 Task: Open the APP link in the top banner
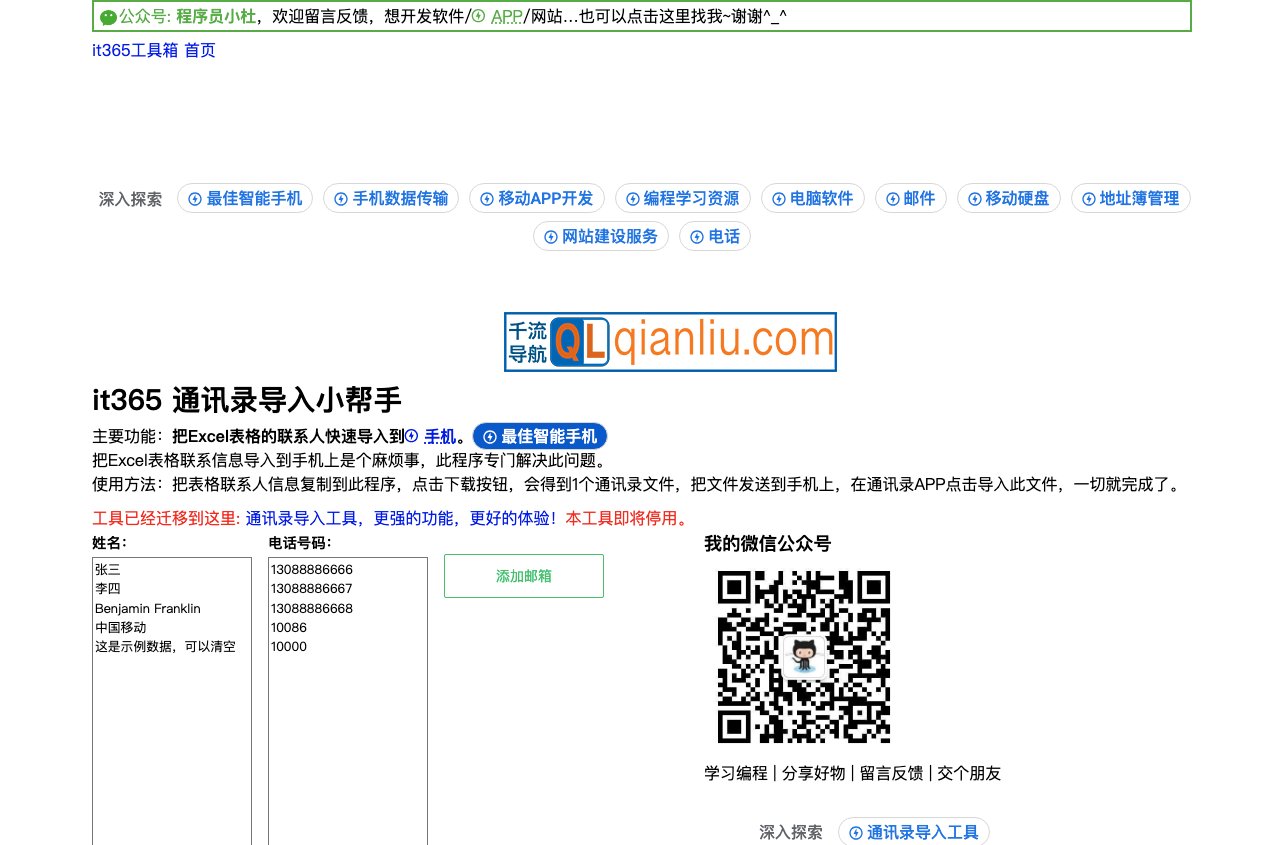point(506,16)
